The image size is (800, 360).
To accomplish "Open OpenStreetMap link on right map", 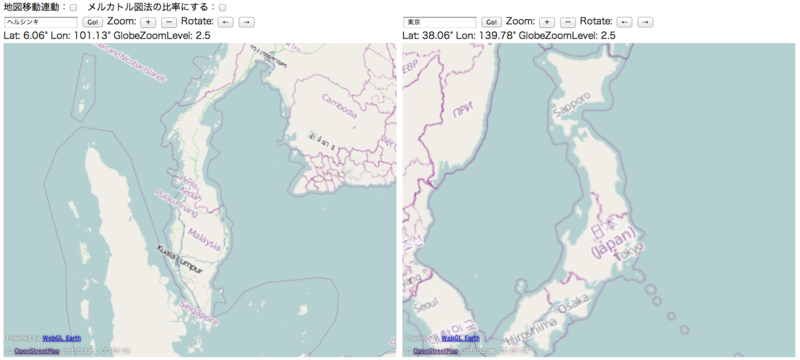I will tap(435, 351).
